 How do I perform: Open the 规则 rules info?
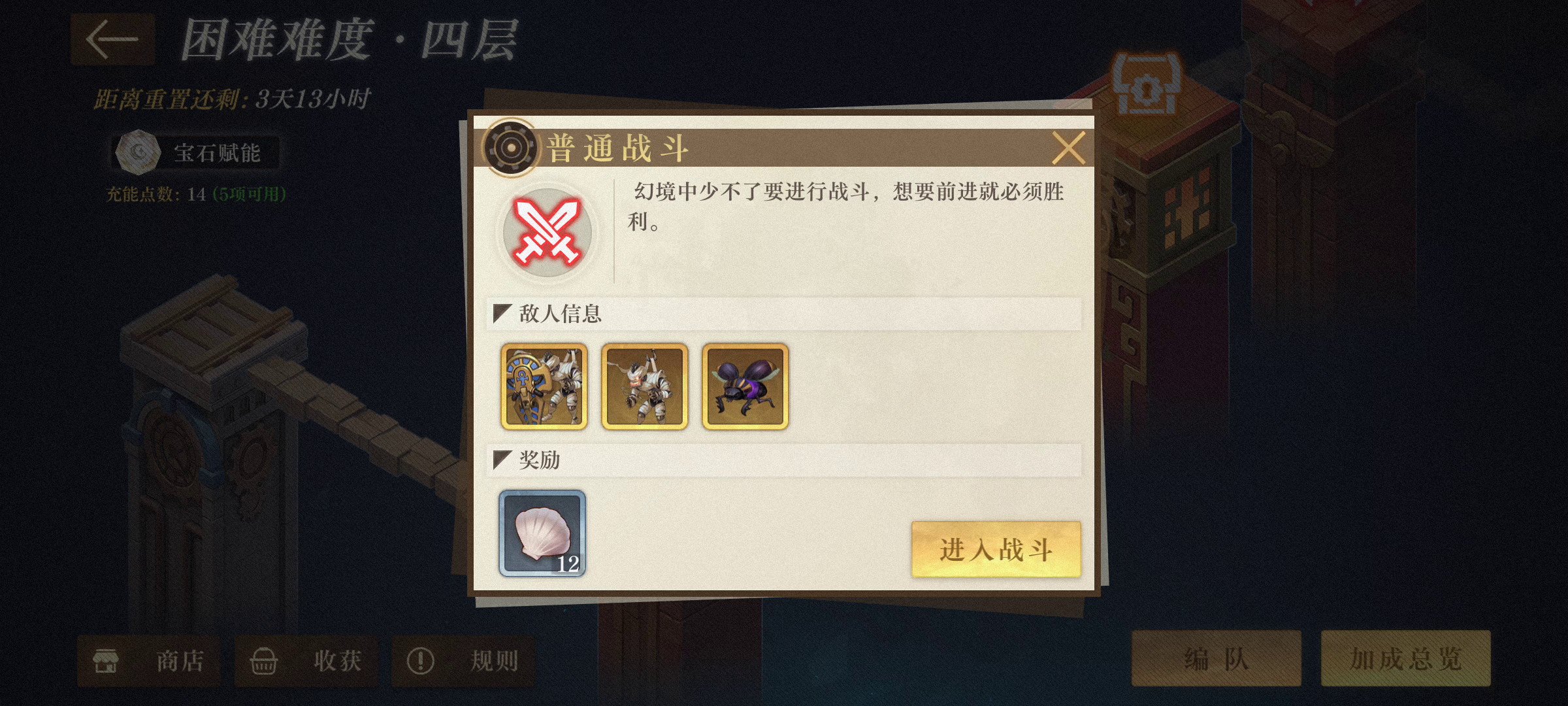coord(463,661)
